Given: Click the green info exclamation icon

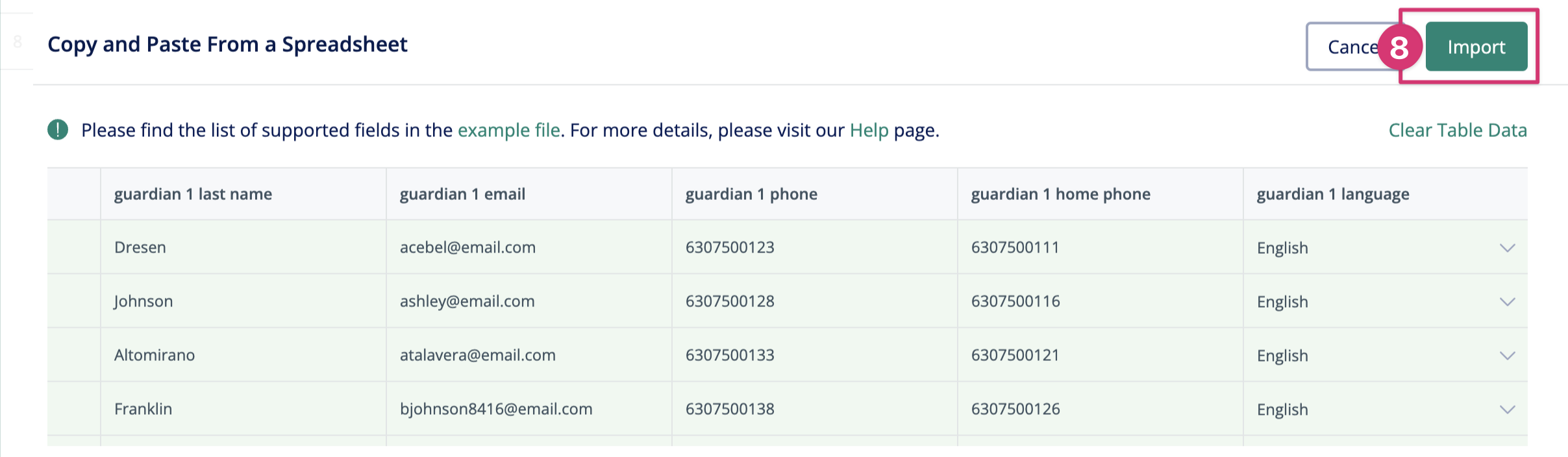Looking at the screenshot, I should pos(58,130).
